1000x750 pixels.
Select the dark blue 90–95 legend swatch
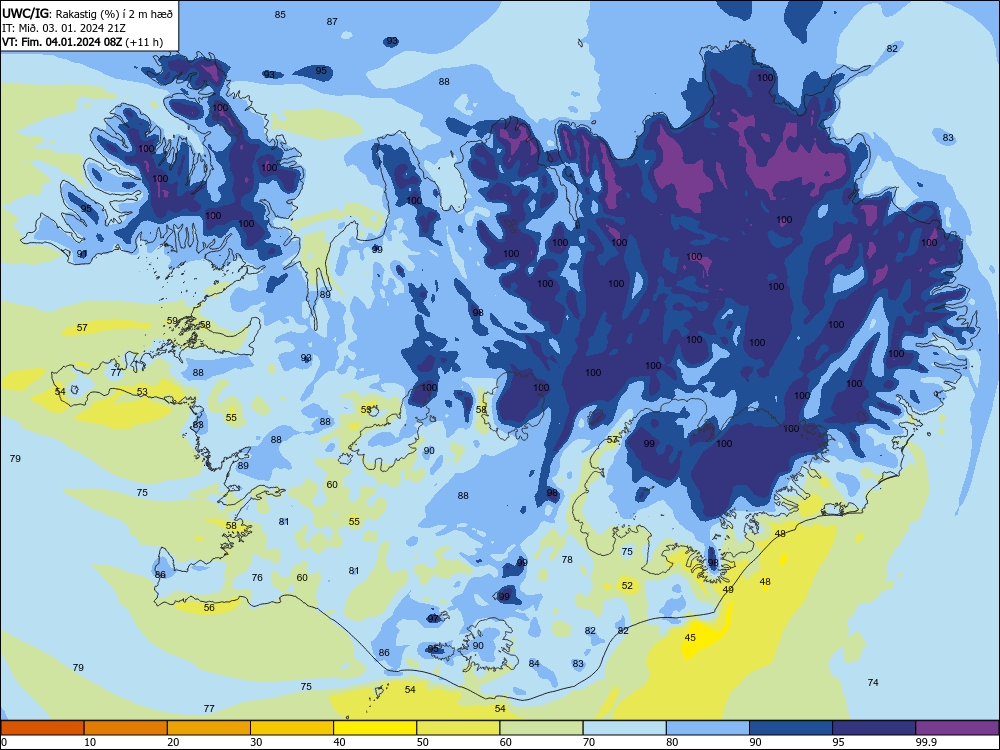click(791, 728)
